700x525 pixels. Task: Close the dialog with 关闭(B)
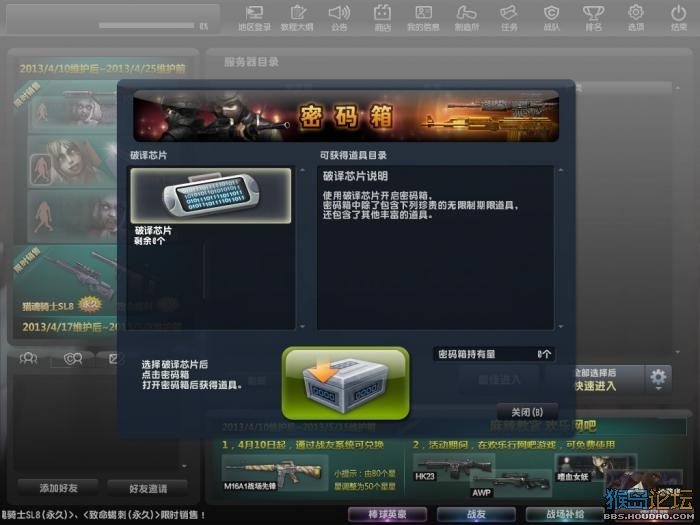tap(527, 412)
